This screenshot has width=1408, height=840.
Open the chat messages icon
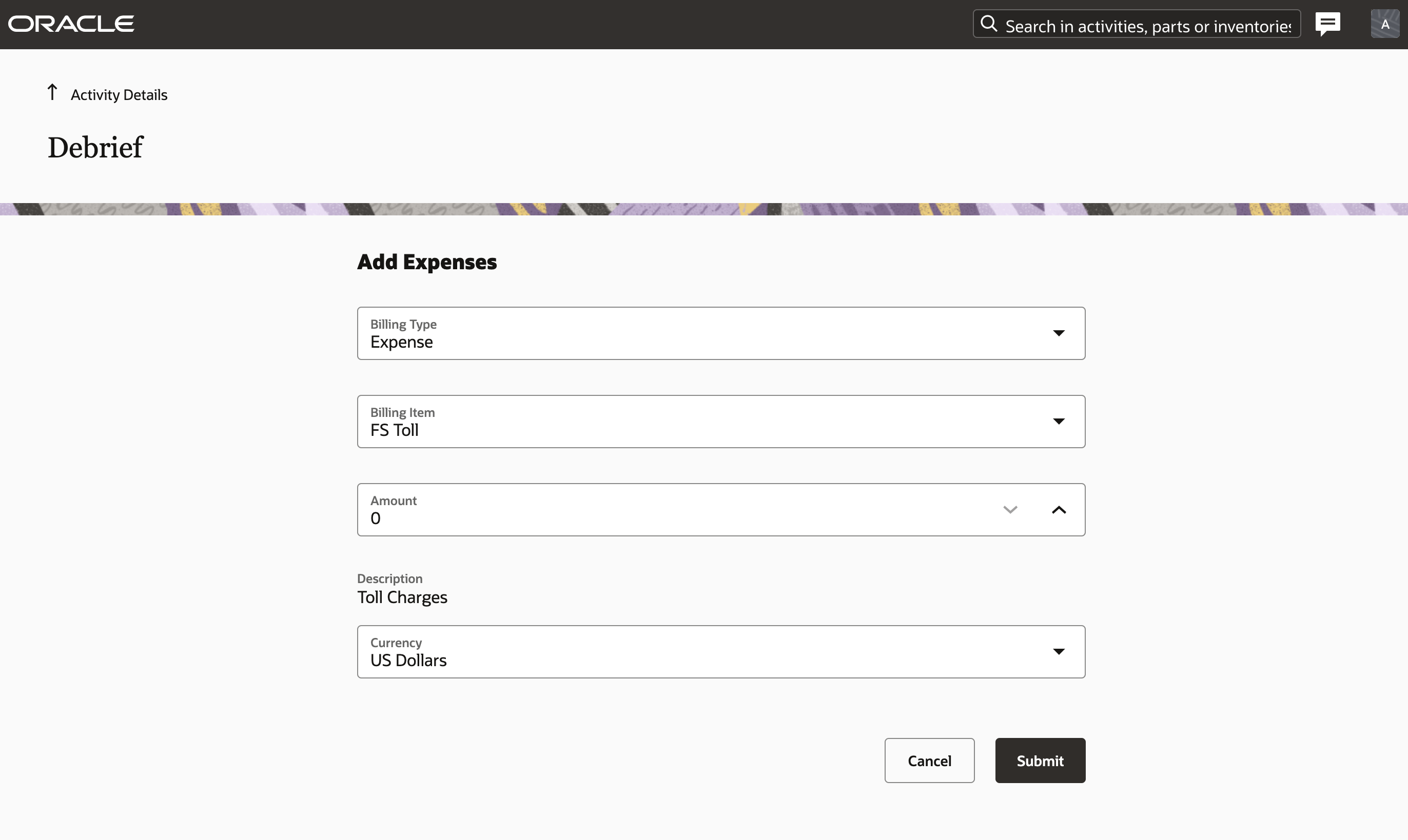click(1327, 24)
